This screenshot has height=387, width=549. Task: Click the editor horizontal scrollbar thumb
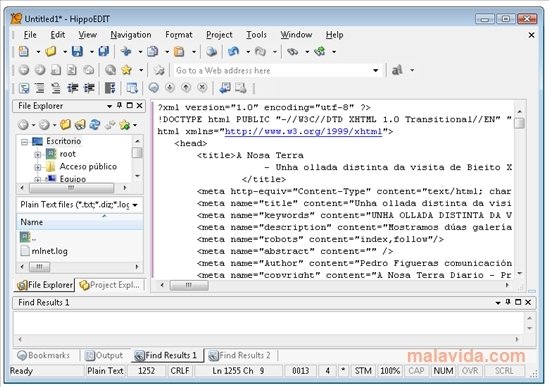pos(189,285)
